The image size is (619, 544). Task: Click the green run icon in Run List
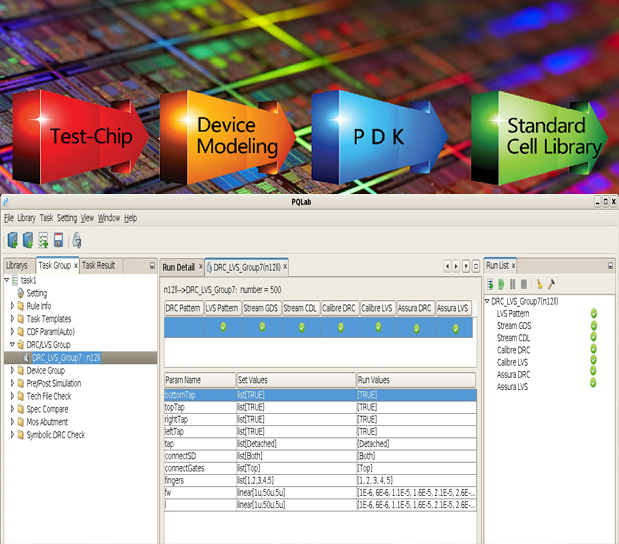coord(501,285)
